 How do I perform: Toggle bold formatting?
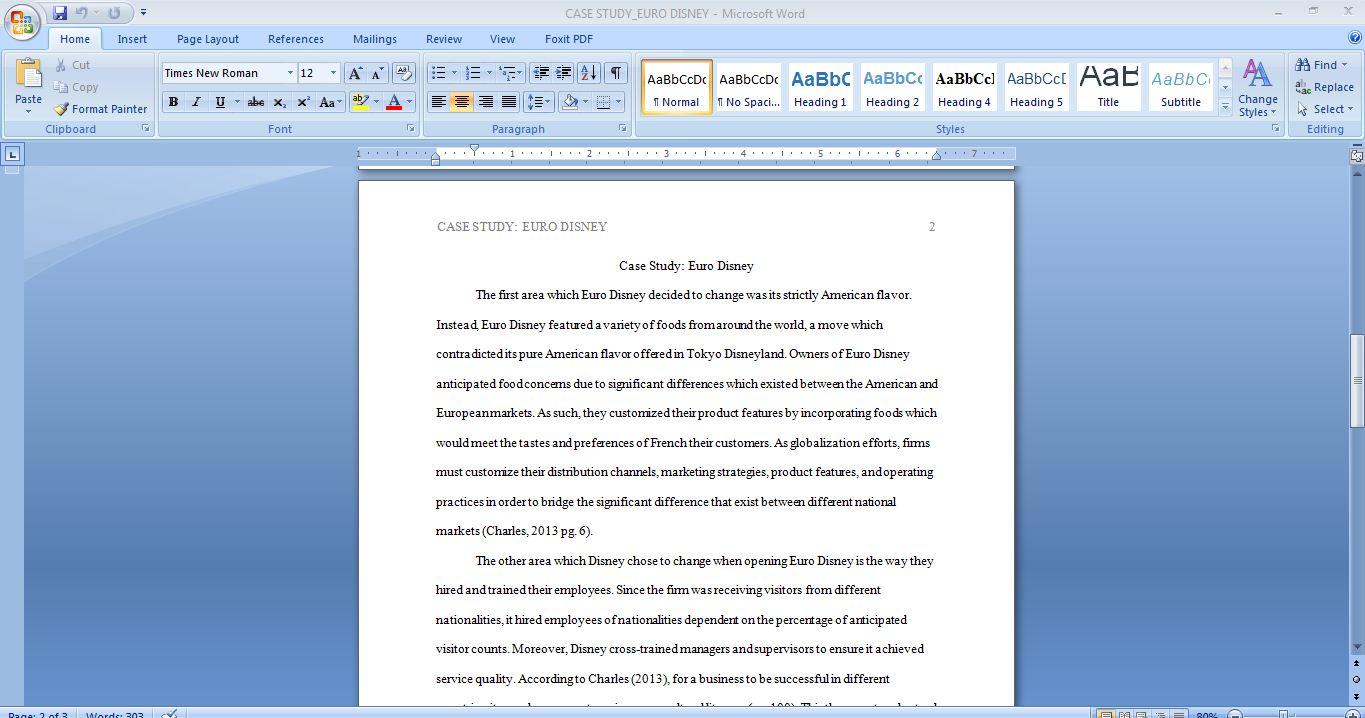coord(172,102)
